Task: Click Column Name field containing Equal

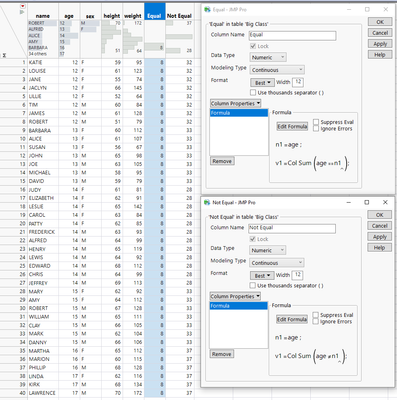Action: click(293, 35)
